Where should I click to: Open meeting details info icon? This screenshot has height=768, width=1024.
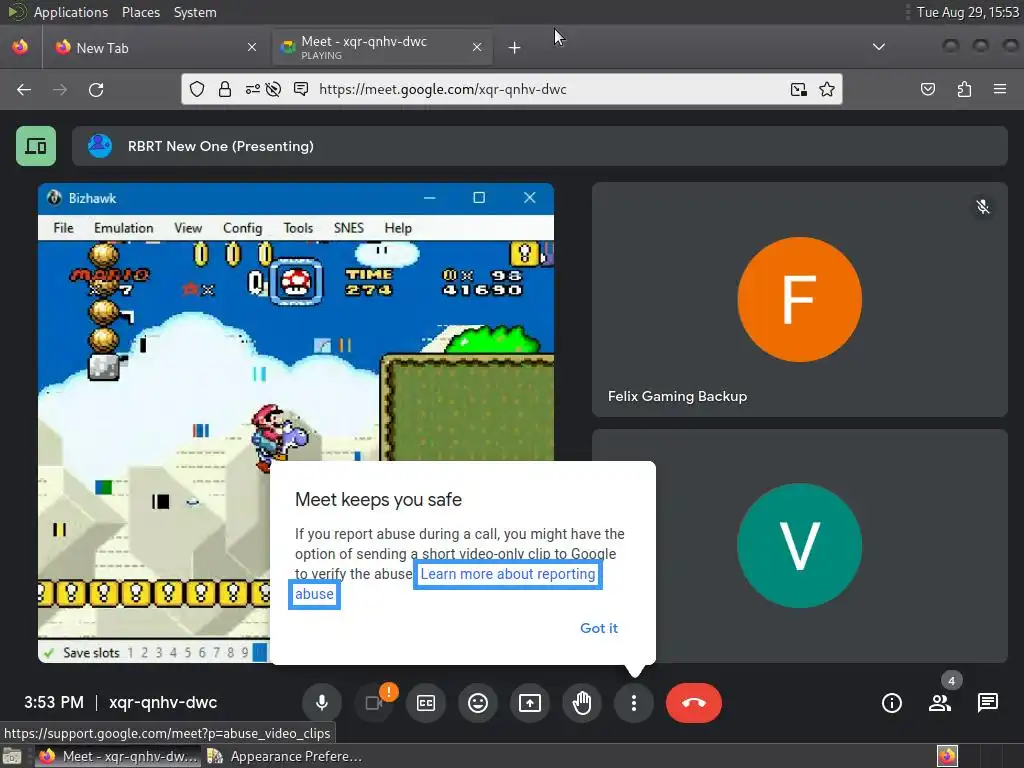pyautogui.click(x=891, y=703)
